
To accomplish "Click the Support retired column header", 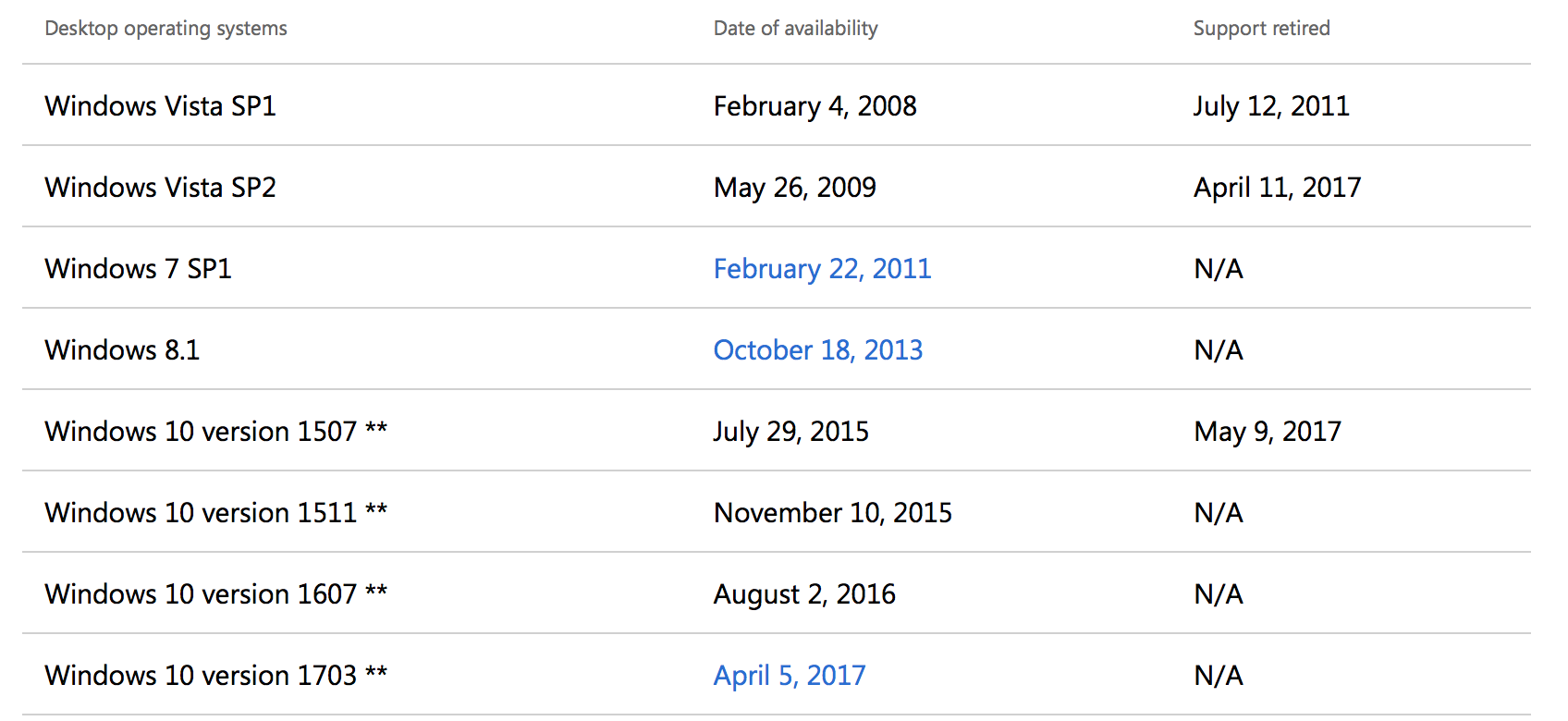I will coord(1261,29).
